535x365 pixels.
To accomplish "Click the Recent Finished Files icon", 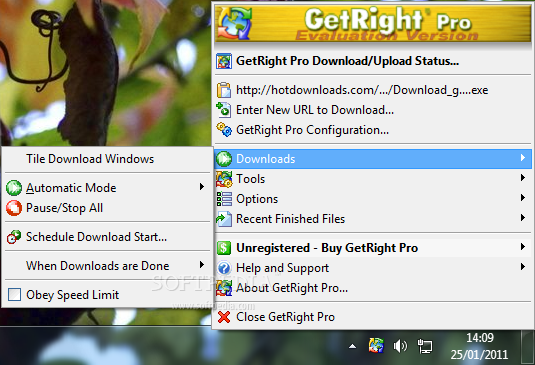I will [224, 219].
